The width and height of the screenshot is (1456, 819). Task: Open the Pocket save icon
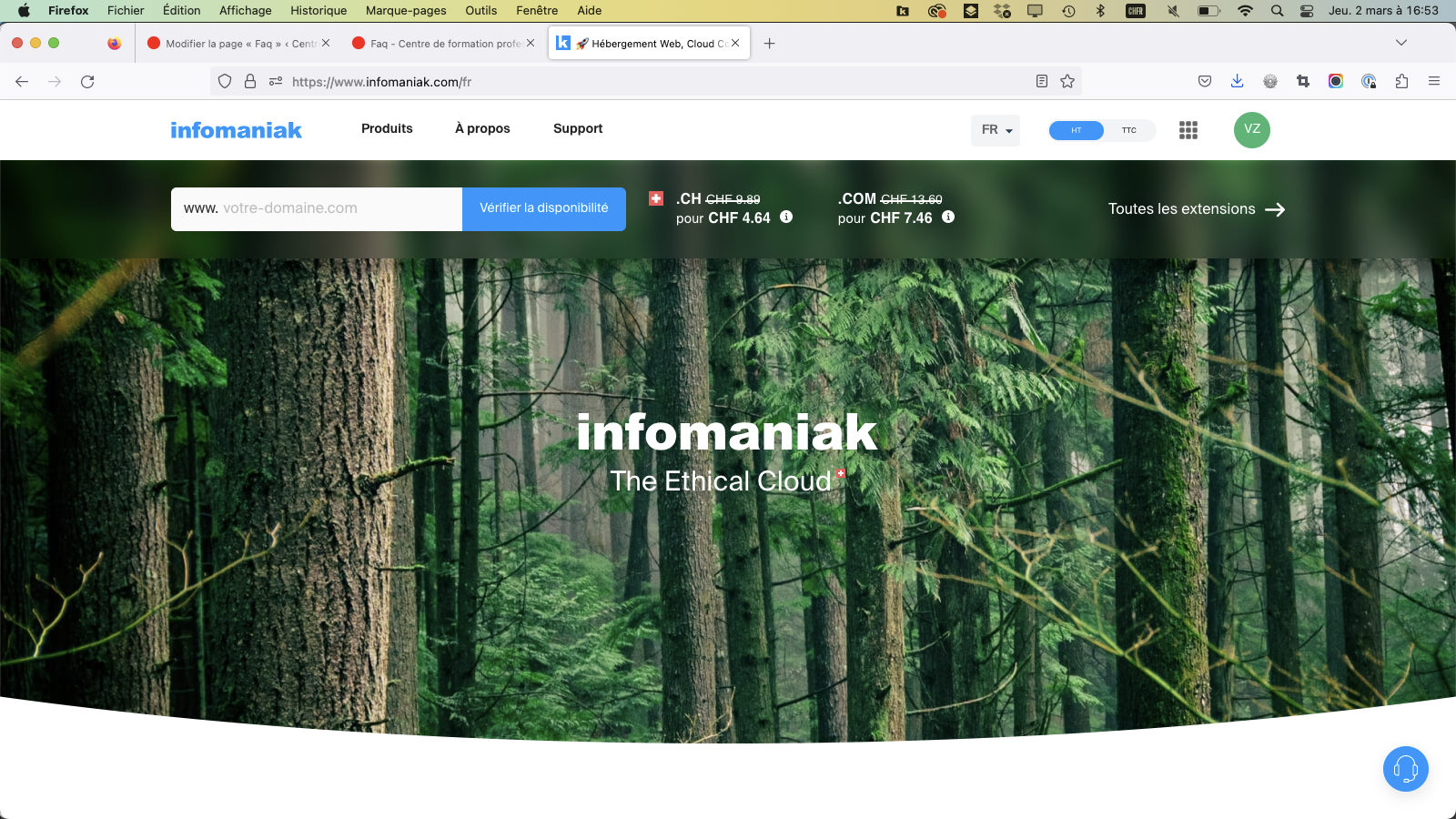[1205, 82]
